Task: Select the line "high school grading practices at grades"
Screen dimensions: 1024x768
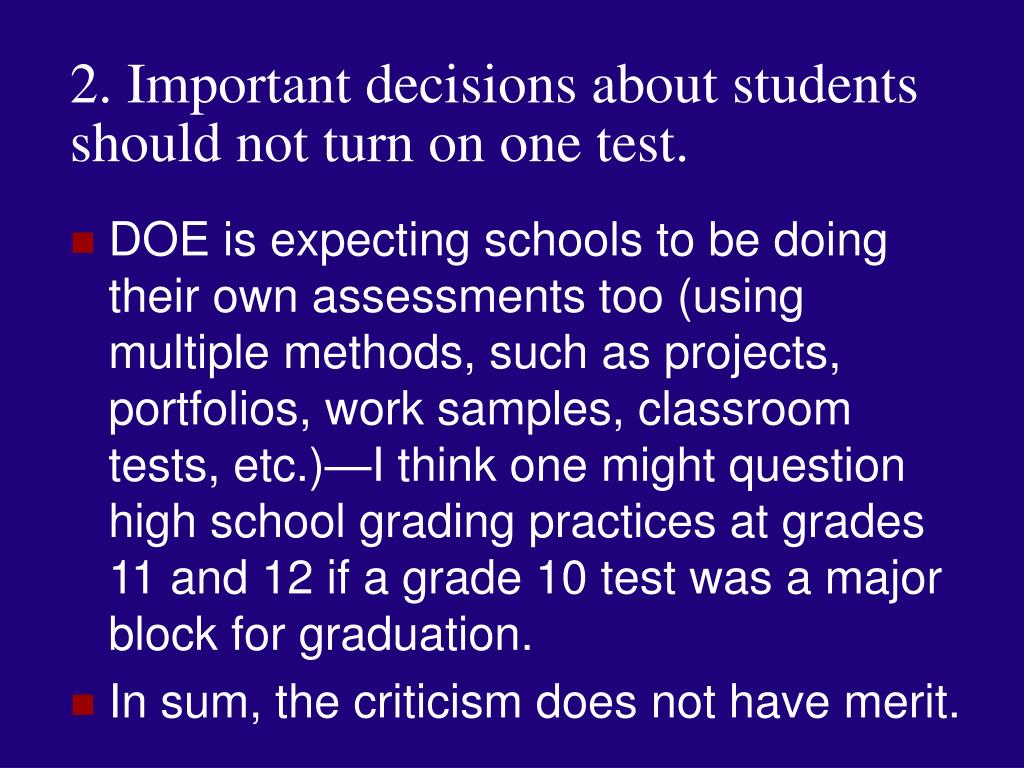Action: click(x=517, y=524)
